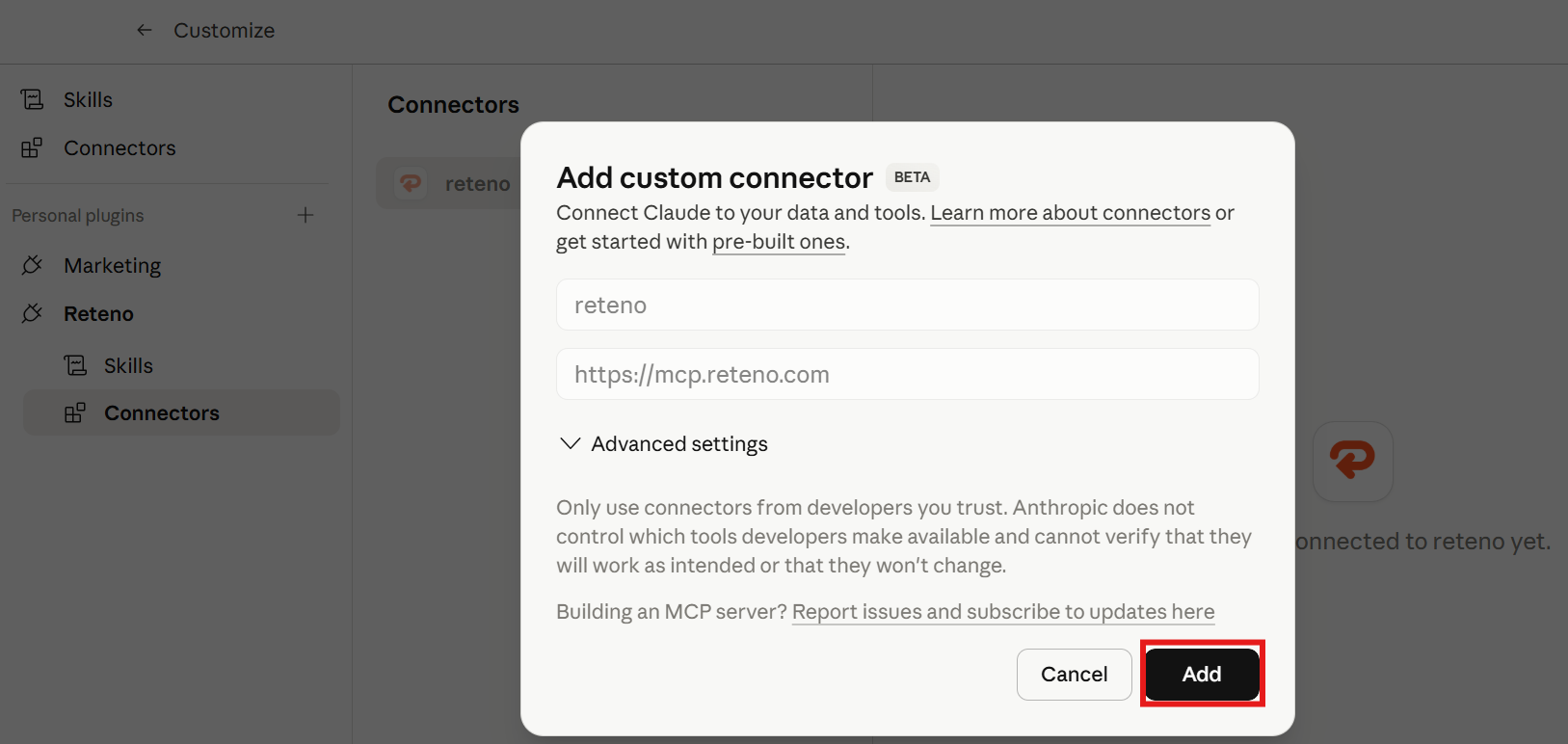Open Learn more about connectors link
Screen dimensions: 1568x744
click(1070, 212)
